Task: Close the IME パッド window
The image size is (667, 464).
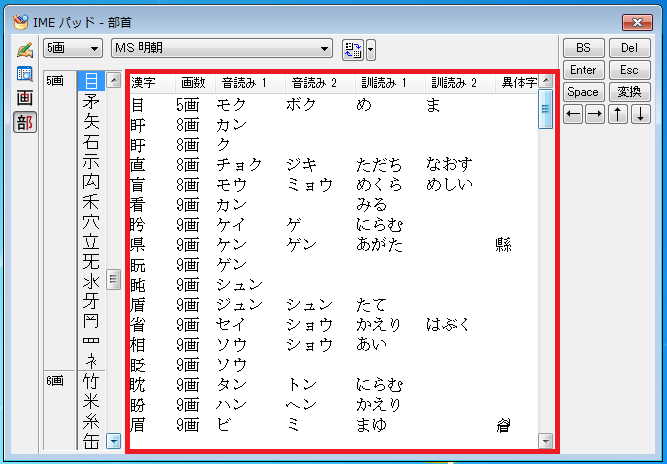Action: pos(637,22)
